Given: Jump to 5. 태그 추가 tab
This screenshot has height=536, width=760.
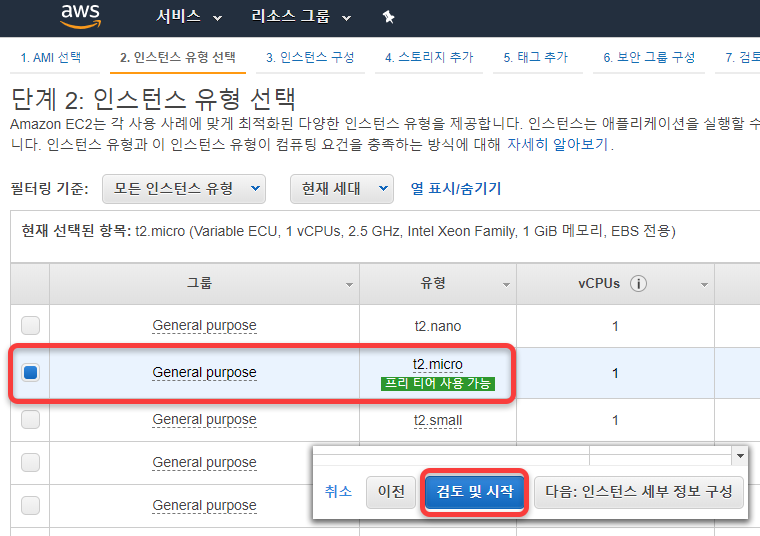Looking at the screenshot, I should 536,58.
